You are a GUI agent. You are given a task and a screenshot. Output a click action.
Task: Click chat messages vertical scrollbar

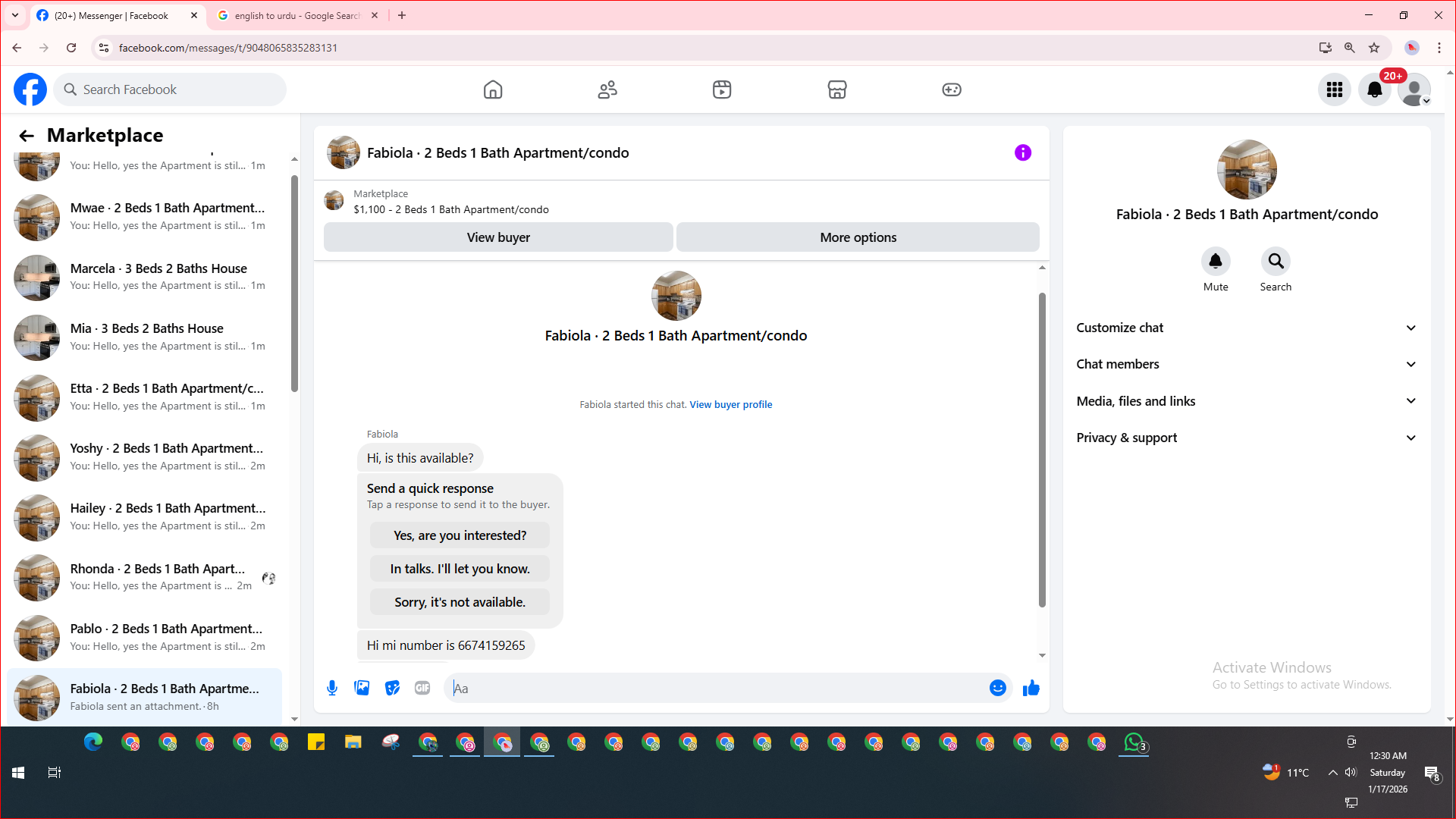click(1042, 450)
